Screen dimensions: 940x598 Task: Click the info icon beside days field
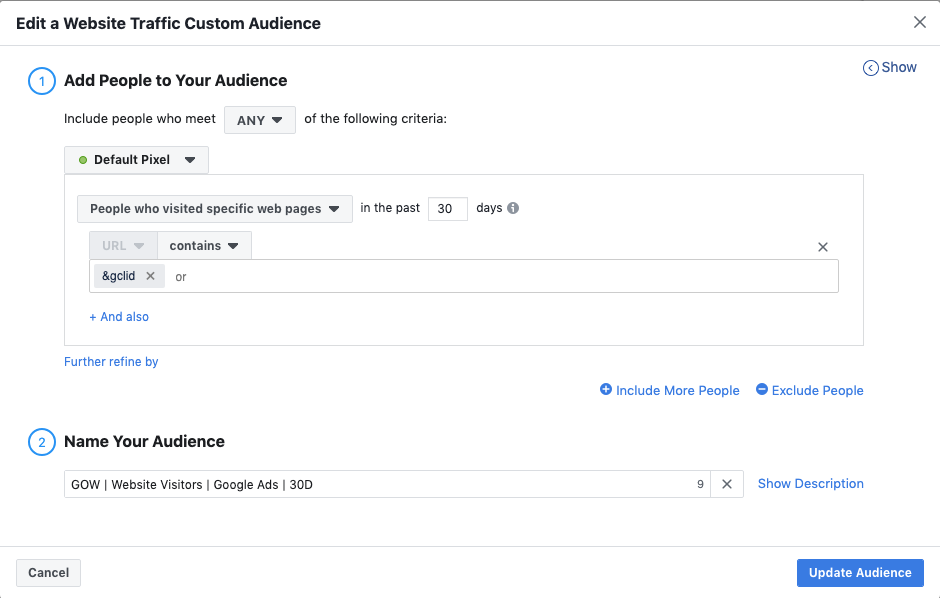click(x=513, y=208)
